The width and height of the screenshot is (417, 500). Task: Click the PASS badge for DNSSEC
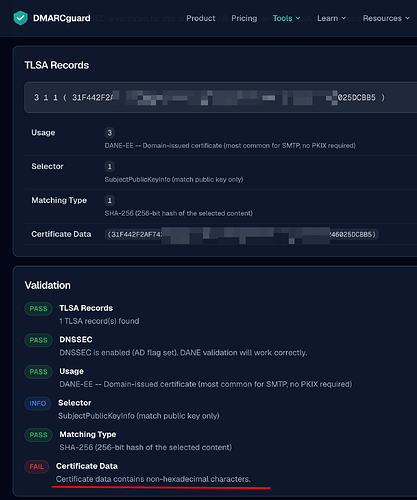coord(38,340)
